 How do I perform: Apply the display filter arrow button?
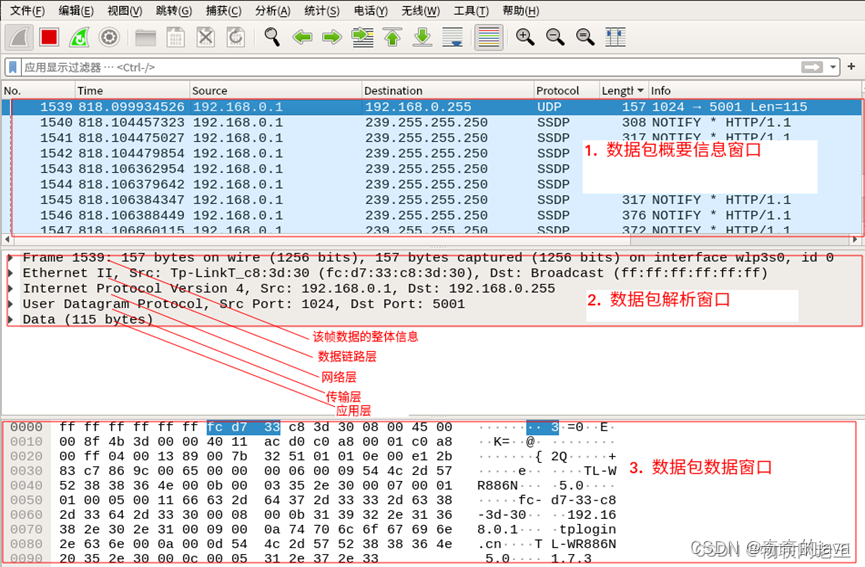pos(811,67)
